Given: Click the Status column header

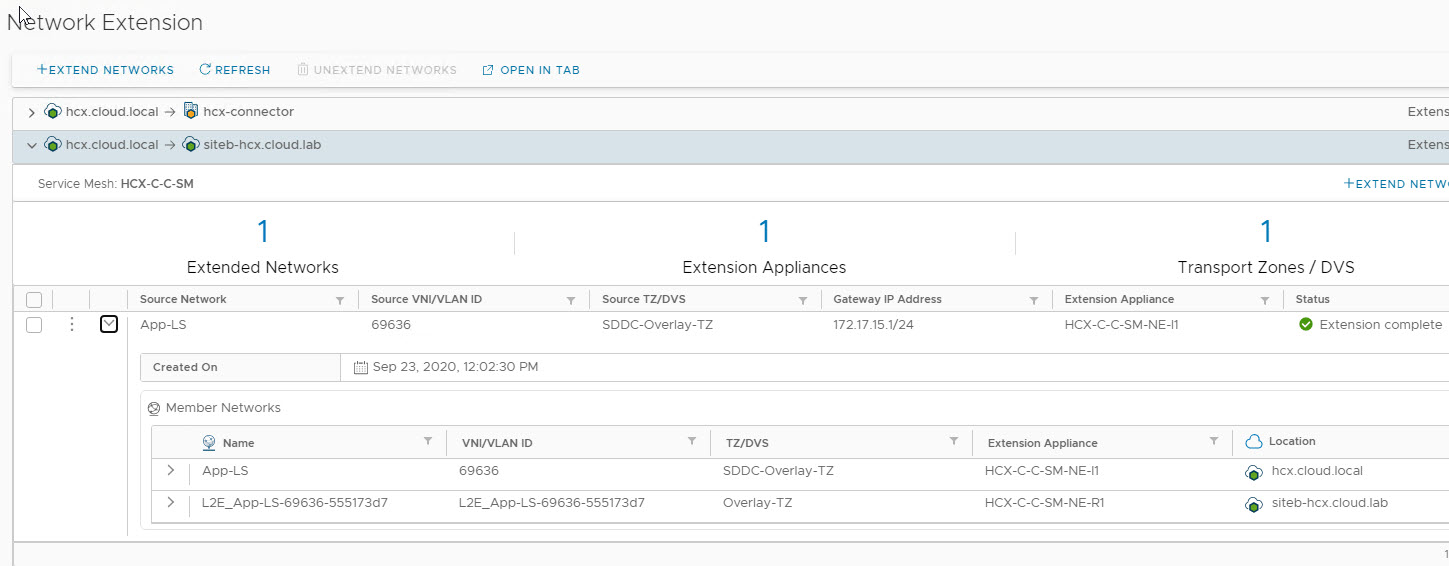Looking at the screenshot, I should 1312,299.
